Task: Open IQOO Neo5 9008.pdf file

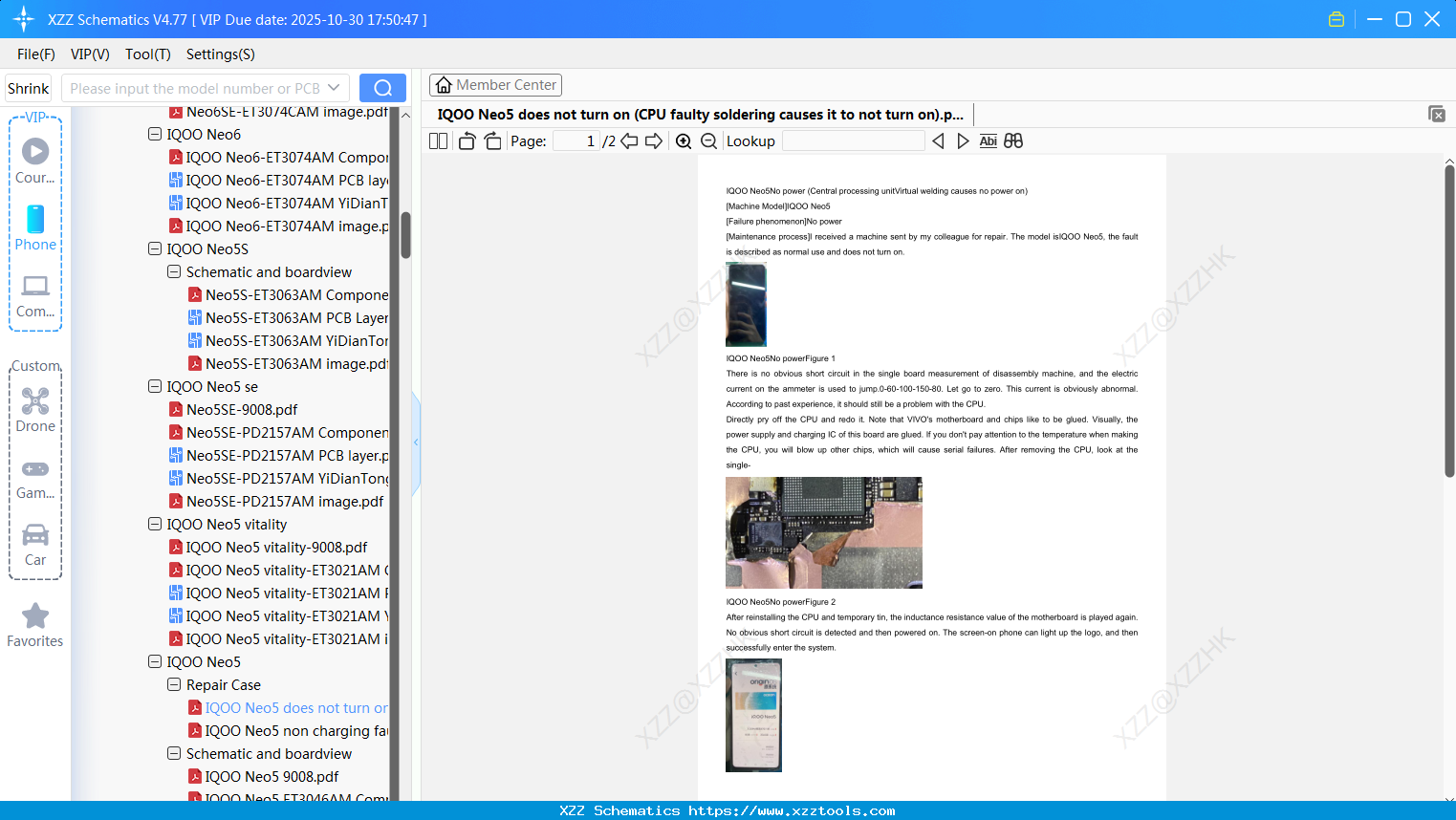Action: [263, 776]
